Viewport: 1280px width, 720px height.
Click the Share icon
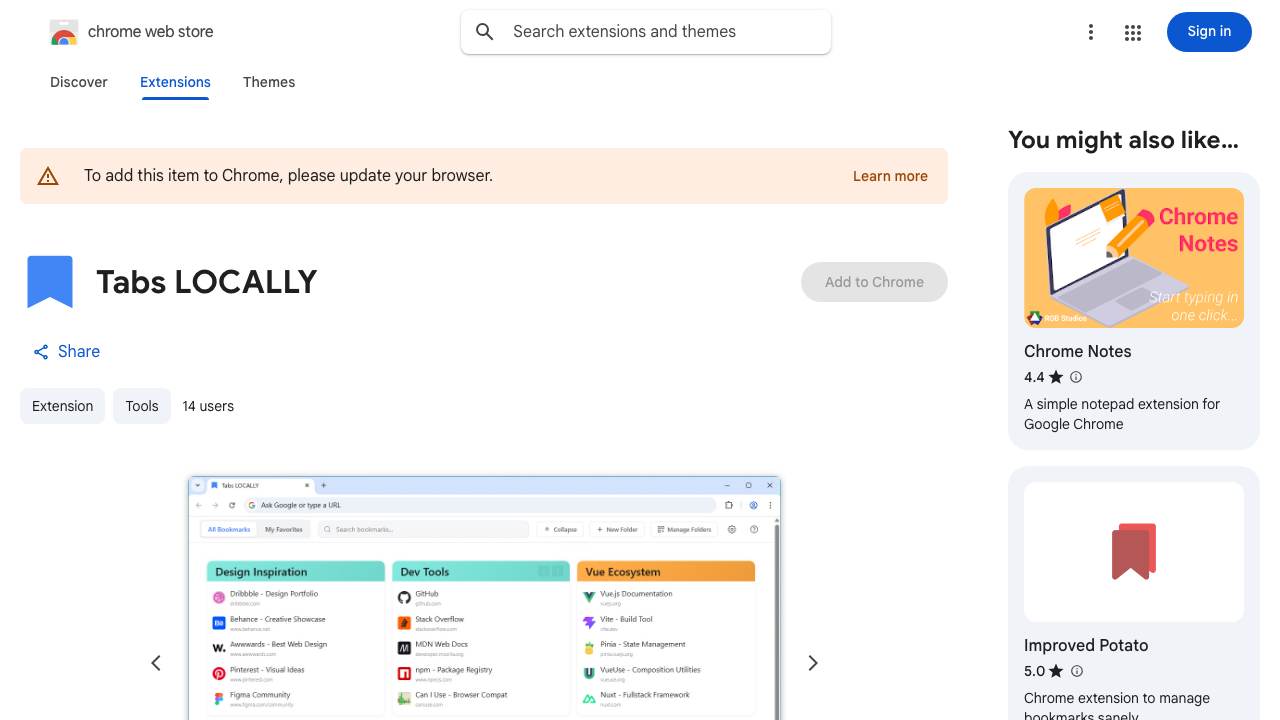[41, 352]
